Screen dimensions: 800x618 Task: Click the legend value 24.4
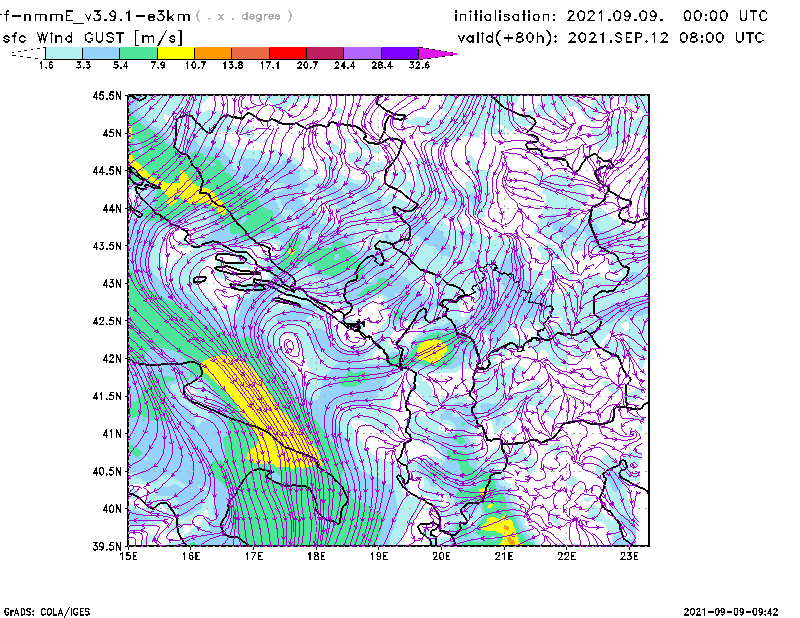click(x=344, y=65)
